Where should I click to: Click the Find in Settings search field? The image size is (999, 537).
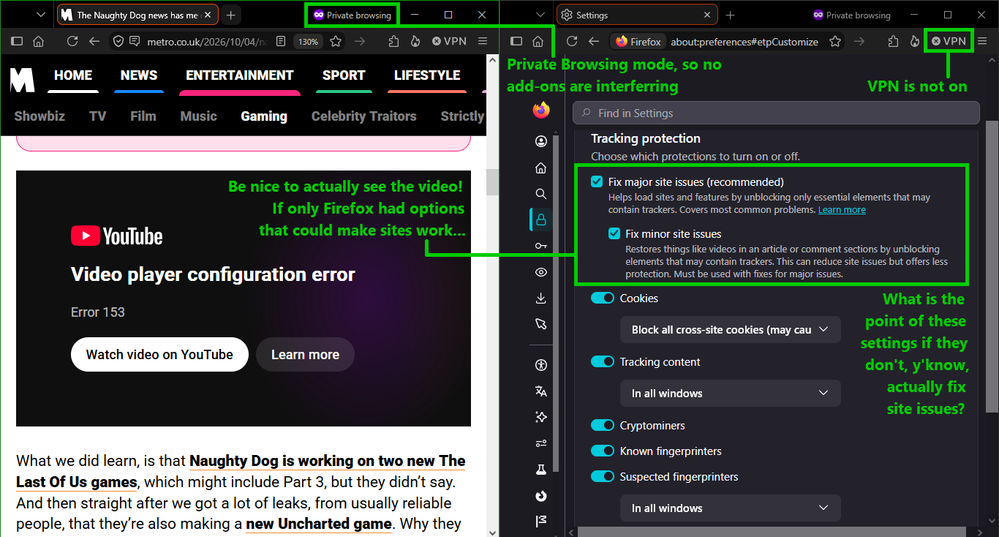click(x=776, y=113)
